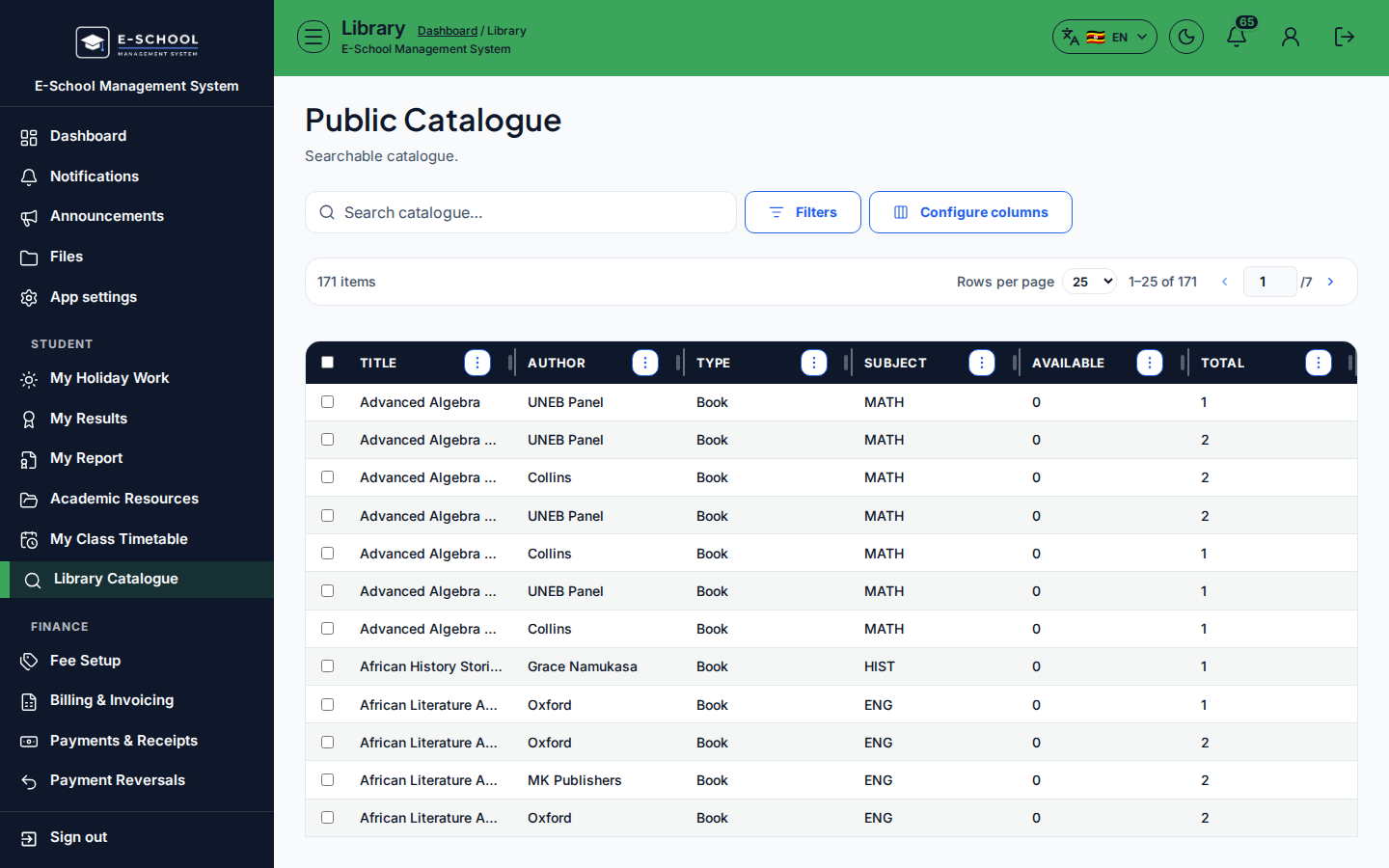1389x868 pixels.
Task: Check the Grace Namukasa row's preceding Collins checkbox
Action: tap(328, 629)
